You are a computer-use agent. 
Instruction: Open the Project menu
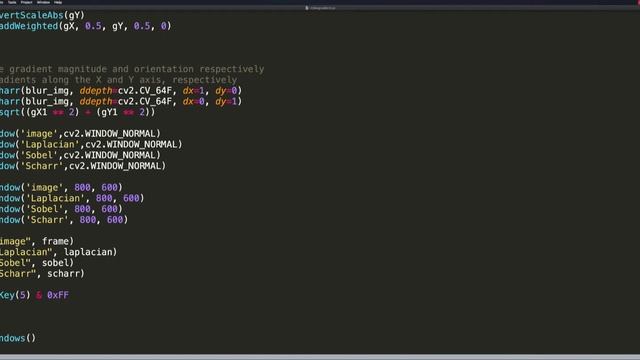pos(27,2)
